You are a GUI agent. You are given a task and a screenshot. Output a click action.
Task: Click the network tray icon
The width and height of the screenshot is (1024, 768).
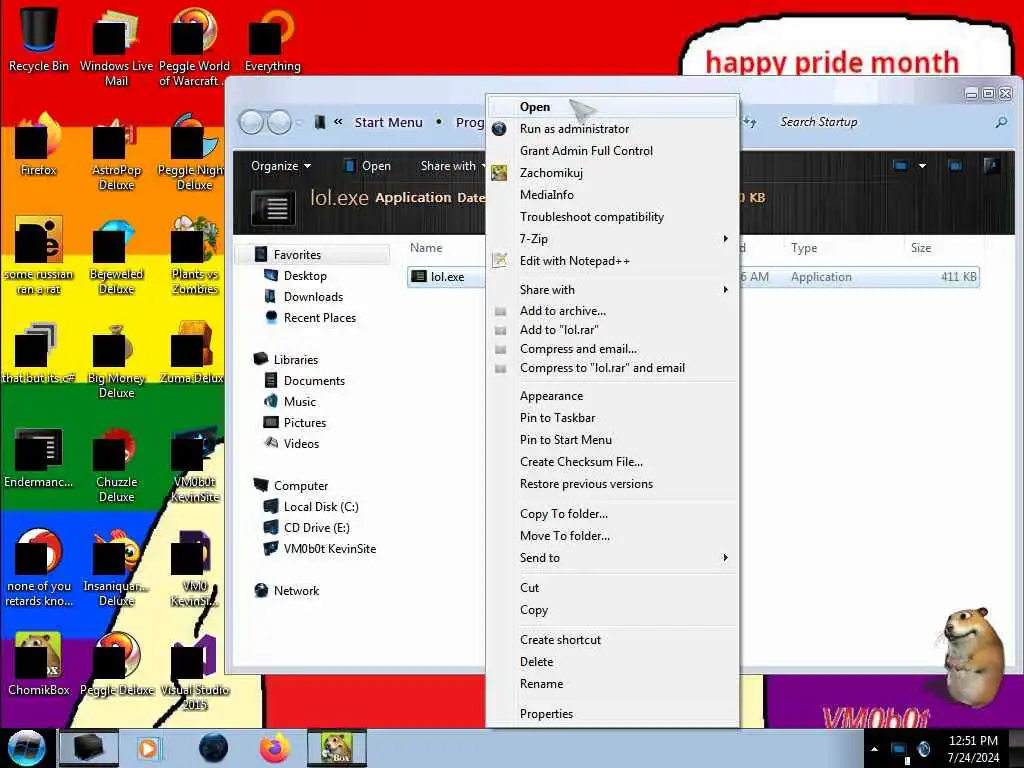[x=900, y=749]
